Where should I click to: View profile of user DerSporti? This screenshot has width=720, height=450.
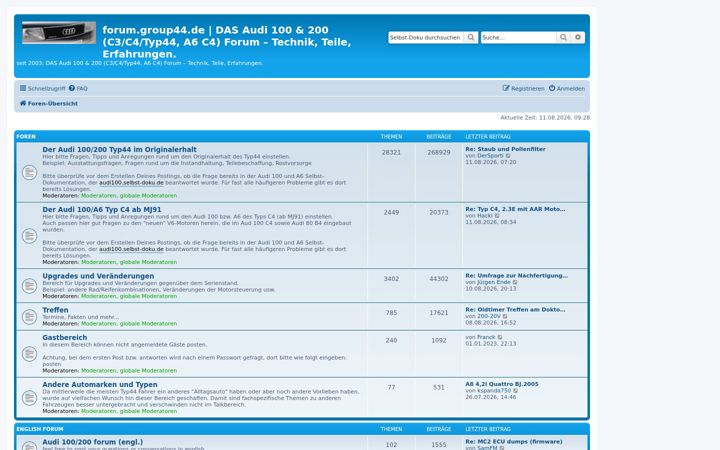pos(490,156)
